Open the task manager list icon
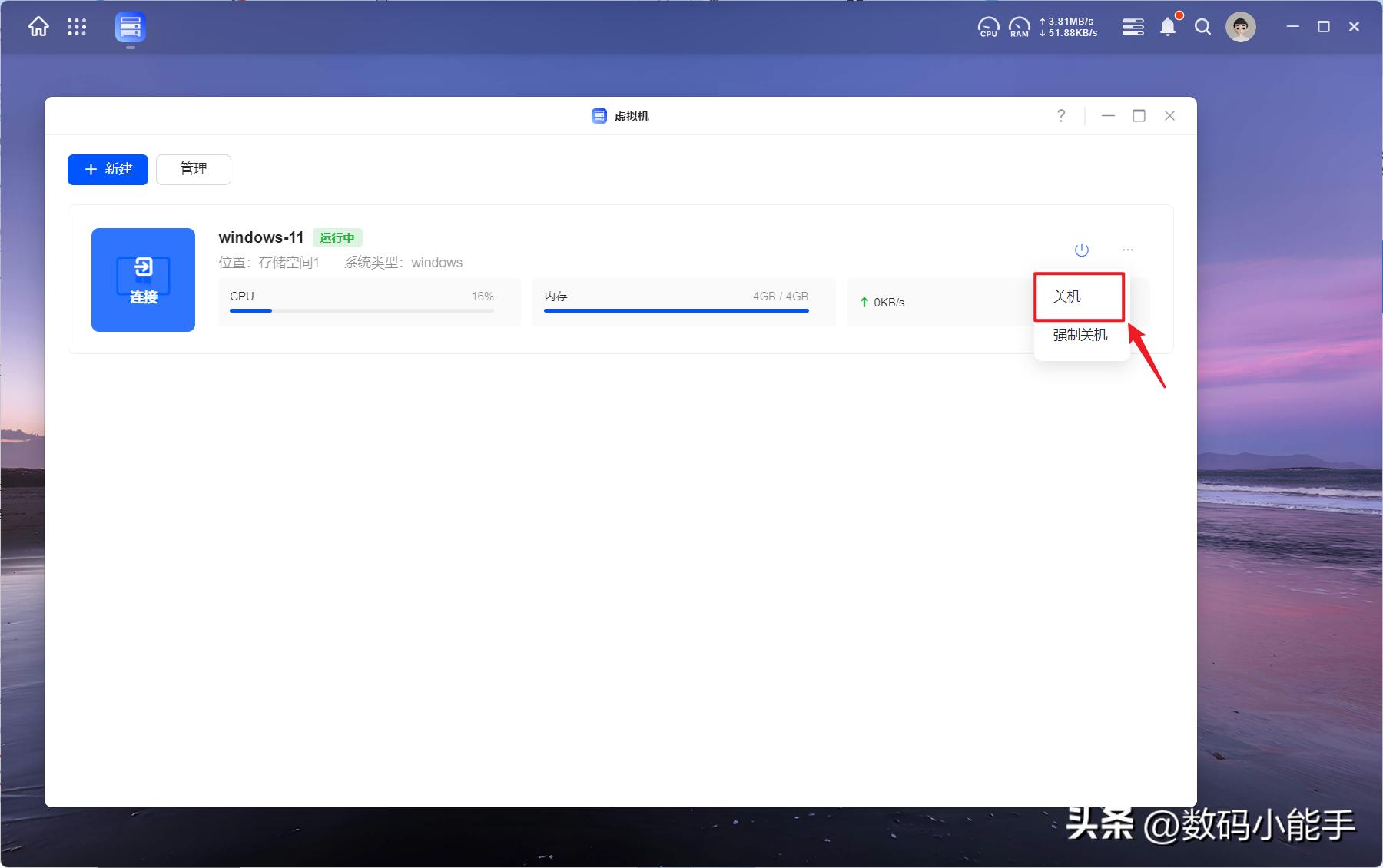Screen dimensions: 1383x868 (x=1133, y=28)
